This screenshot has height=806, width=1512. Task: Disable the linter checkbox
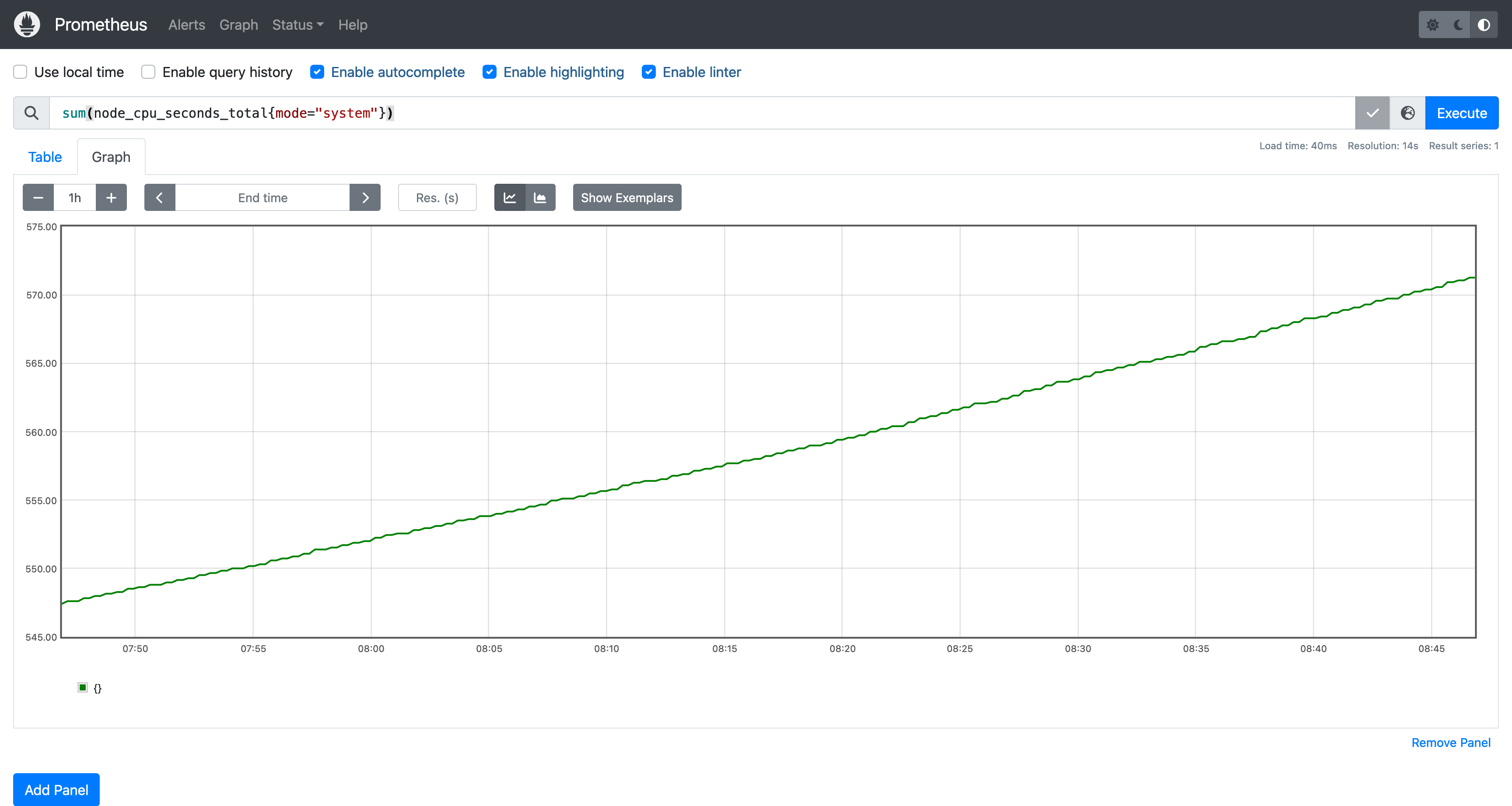(648, 72)
